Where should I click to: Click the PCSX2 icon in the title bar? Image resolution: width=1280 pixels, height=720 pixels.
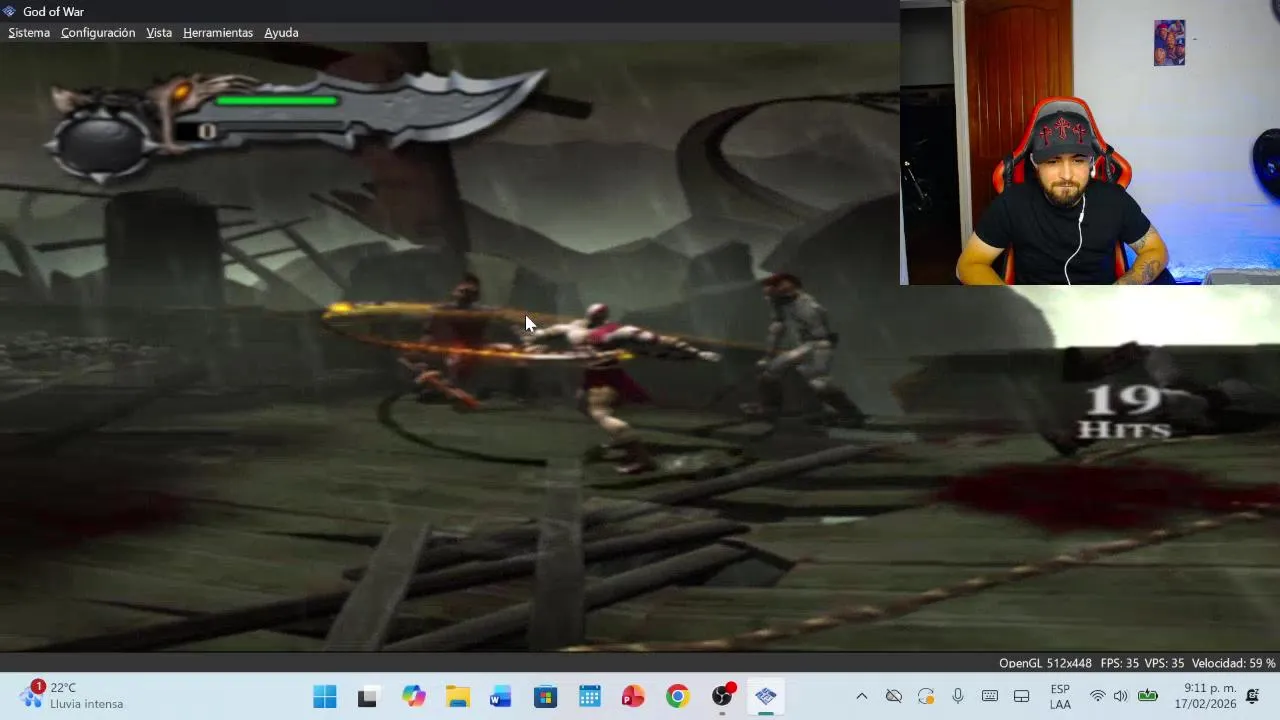9,11
